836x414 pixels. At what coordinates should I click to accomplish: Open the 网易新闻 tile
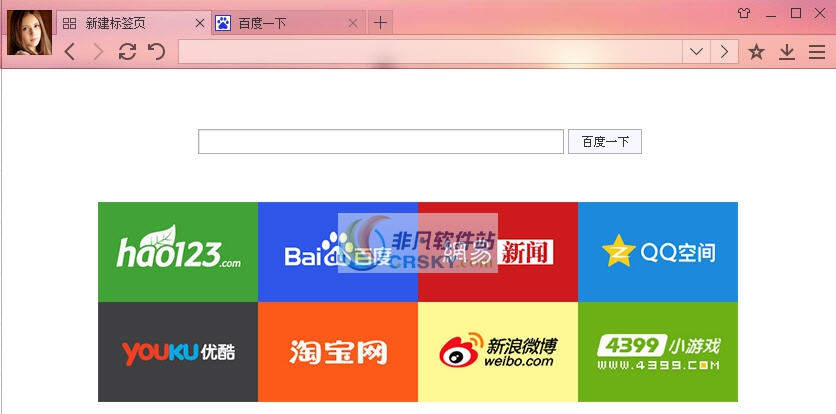pyautogui.click(x=498, y=252)
